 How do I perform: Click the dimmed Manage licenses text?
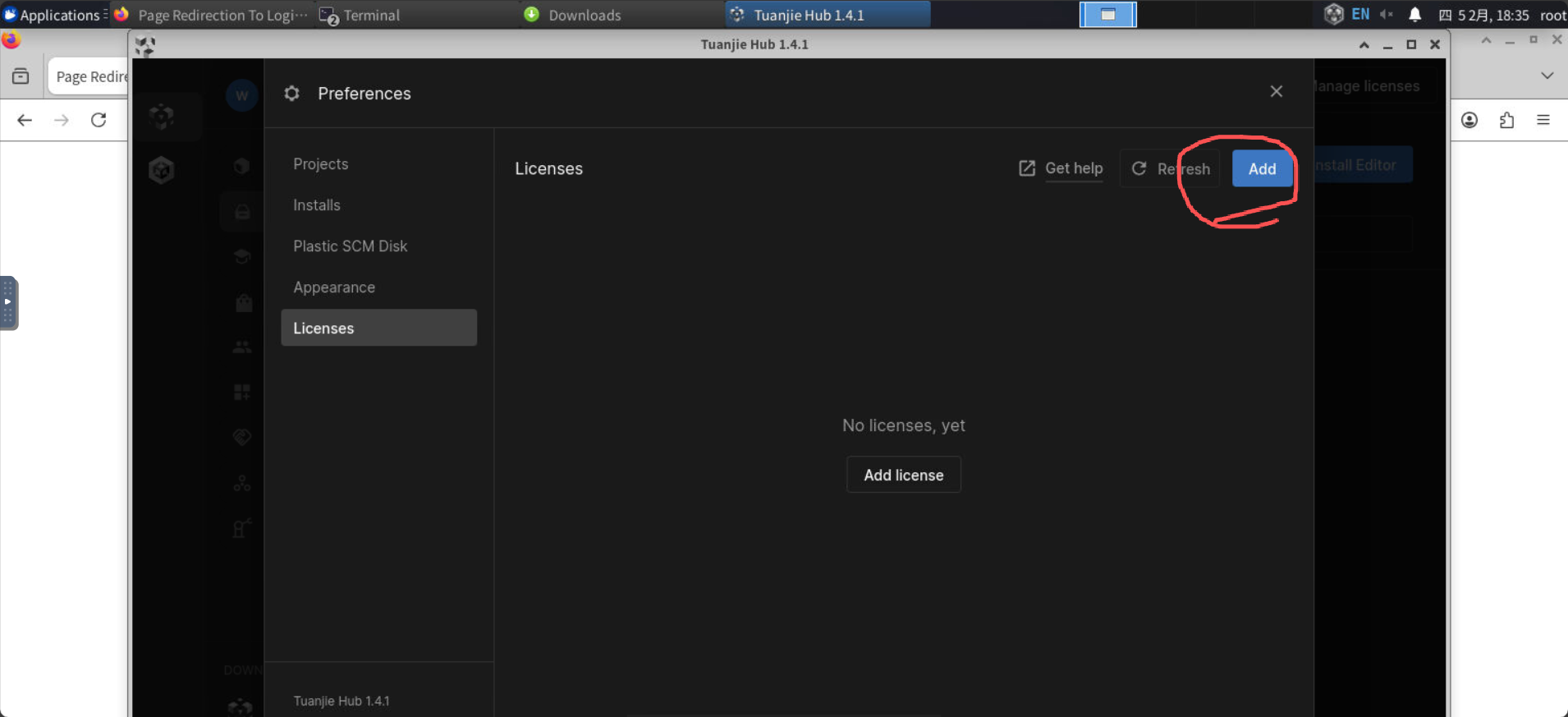(1367, 86)
